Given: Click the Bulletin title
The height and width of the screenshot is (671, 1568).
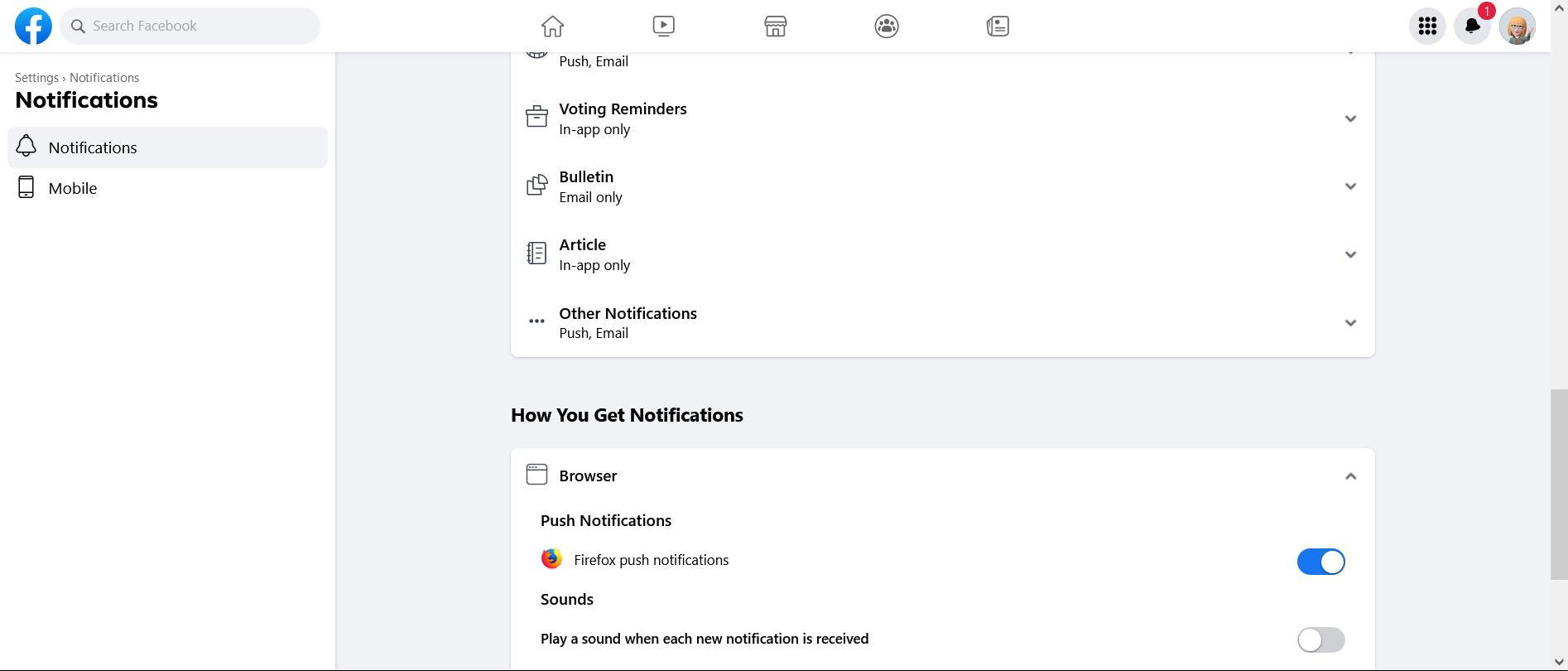Looking at the screenshot, I should tap(586, 176).
